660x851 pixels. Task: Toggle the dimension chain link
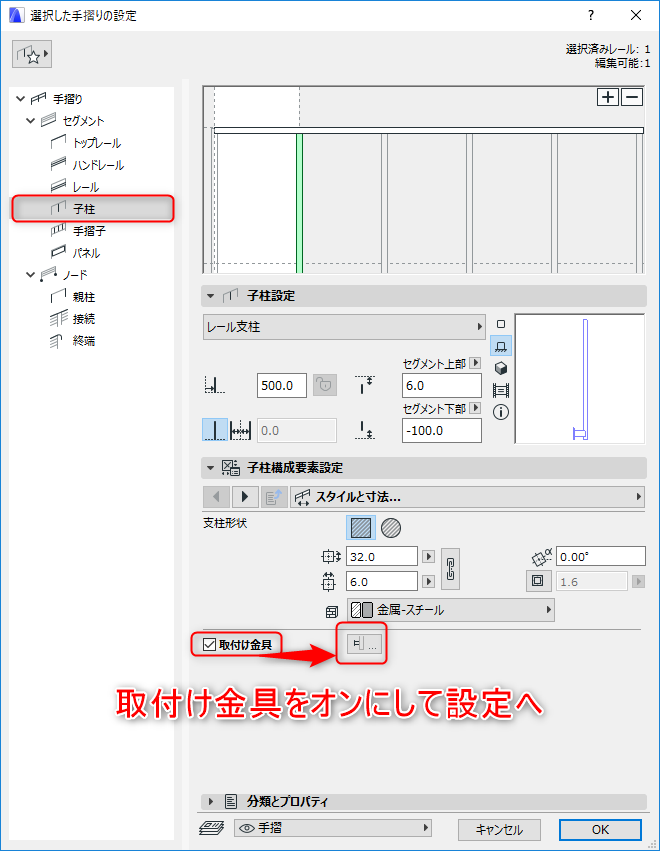pyautogui.click(x=450, y=569)
